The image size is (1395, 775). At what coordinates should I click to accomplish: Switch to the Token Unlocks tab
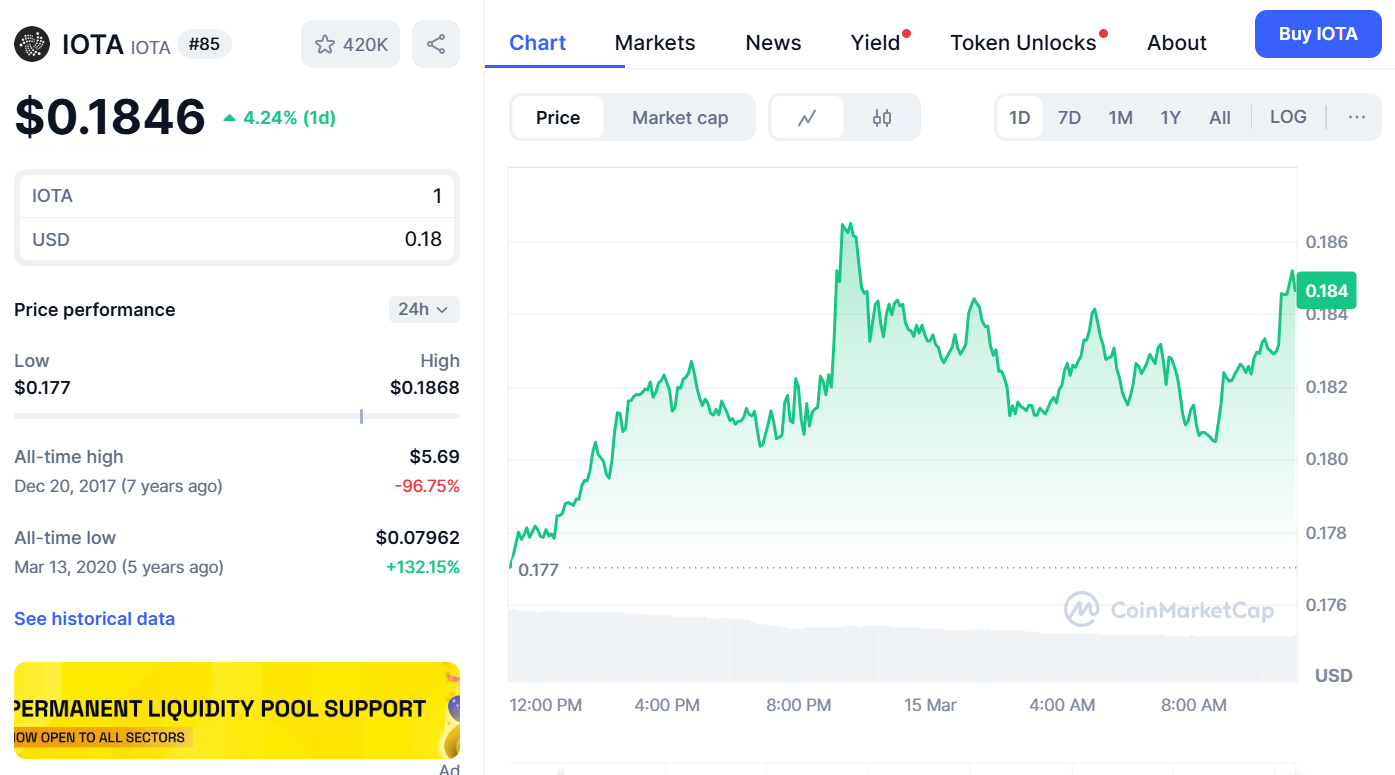click(1023, 43)
